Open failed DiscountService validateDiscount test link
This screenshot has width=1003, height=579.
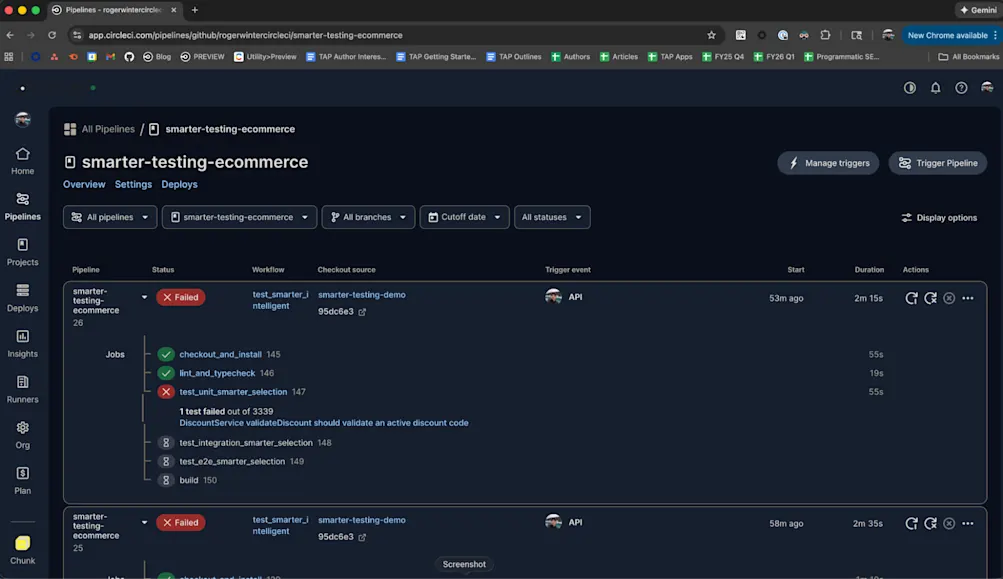tap(324, 423)
